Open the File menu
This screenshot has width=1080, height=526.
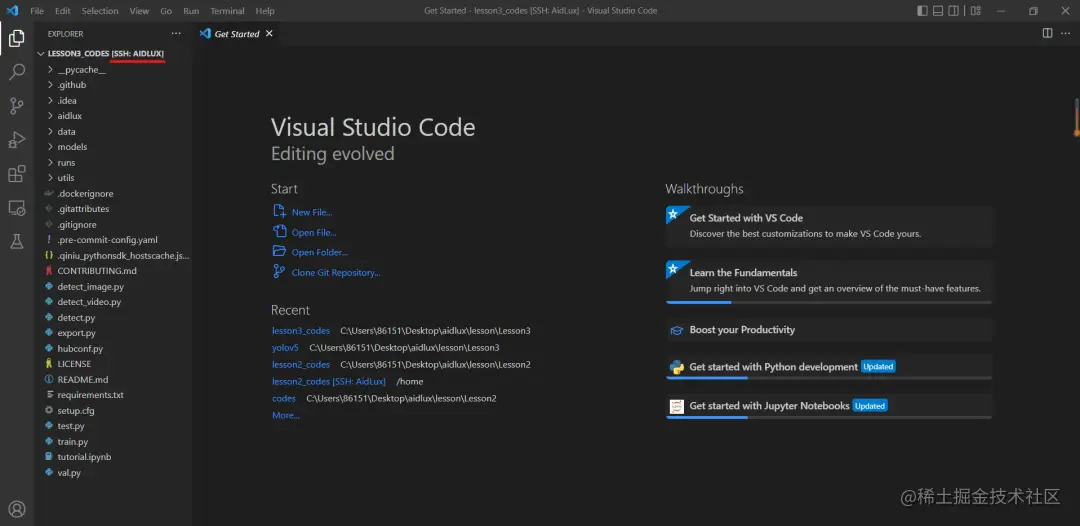(x=37, y=11)
